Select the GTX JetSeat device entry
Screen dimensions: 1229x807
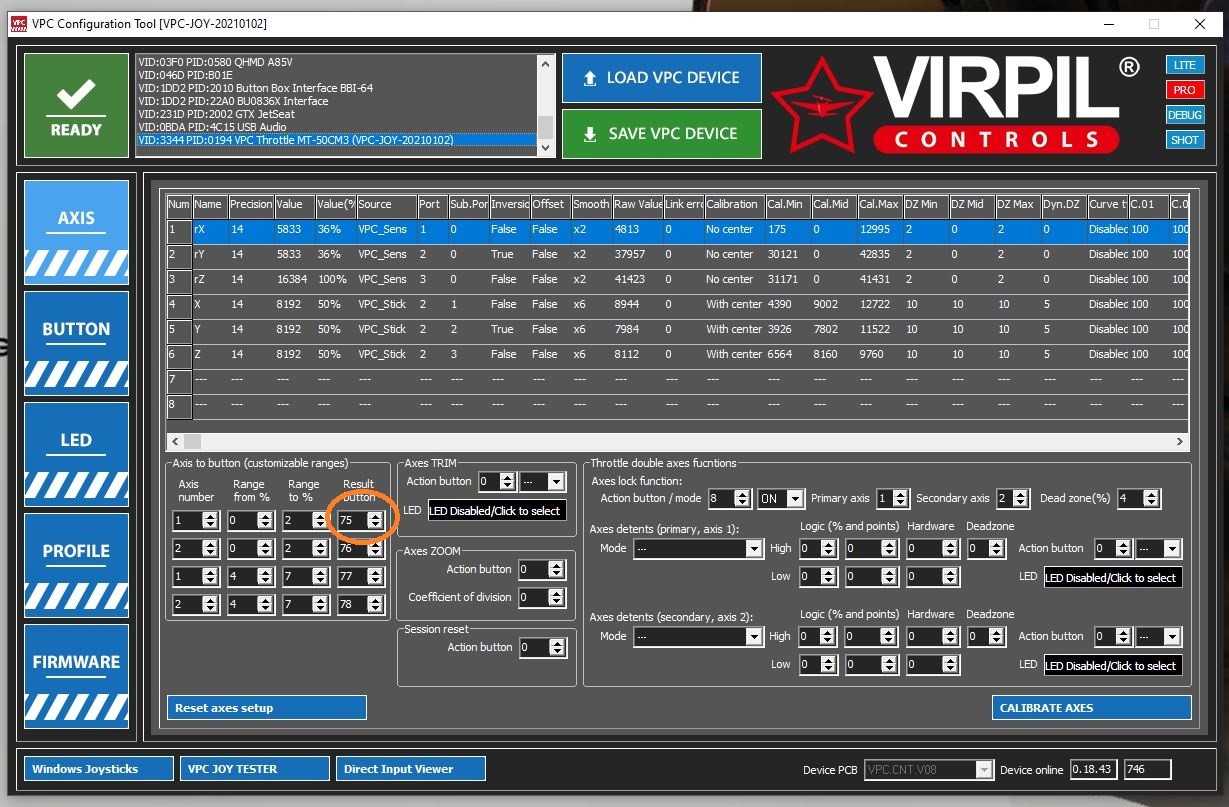coord(336,114)
